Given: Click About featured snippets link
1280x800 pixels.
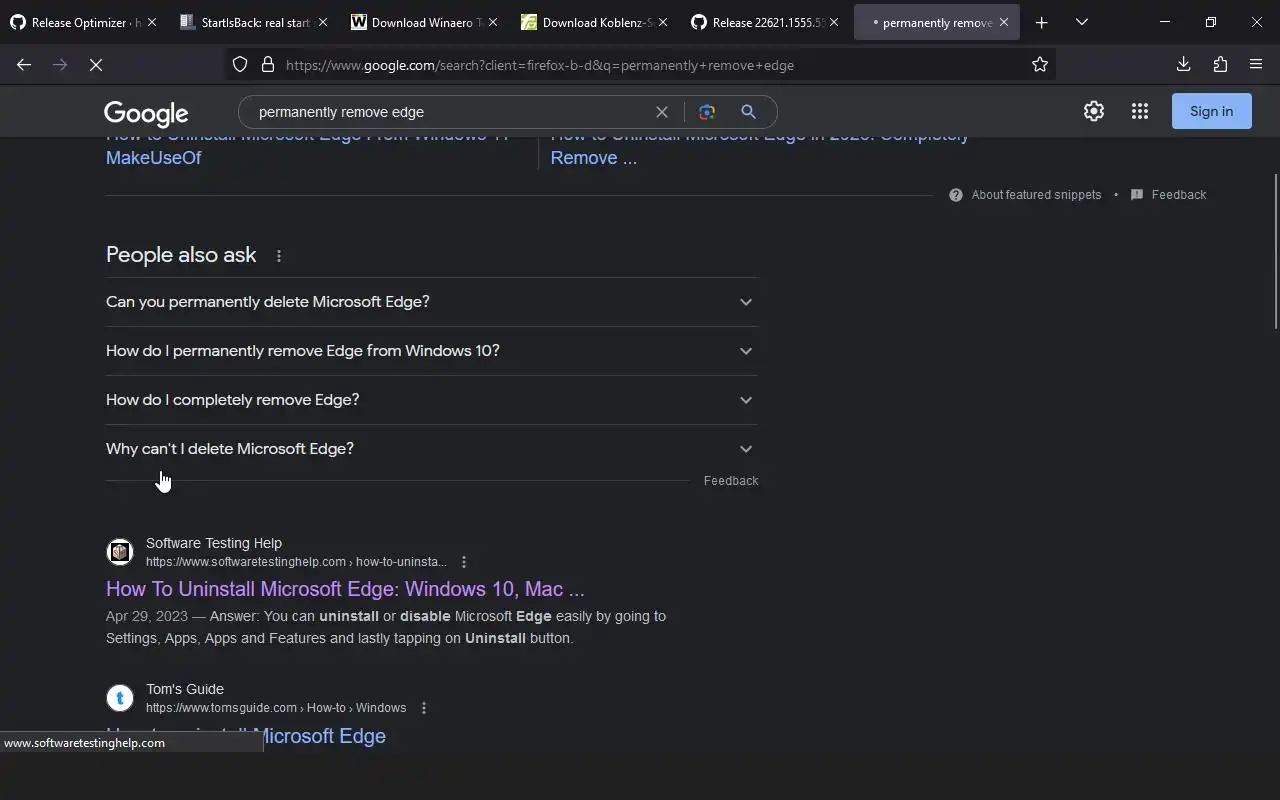Looking at the screenshot, I should pos(1036,195).
